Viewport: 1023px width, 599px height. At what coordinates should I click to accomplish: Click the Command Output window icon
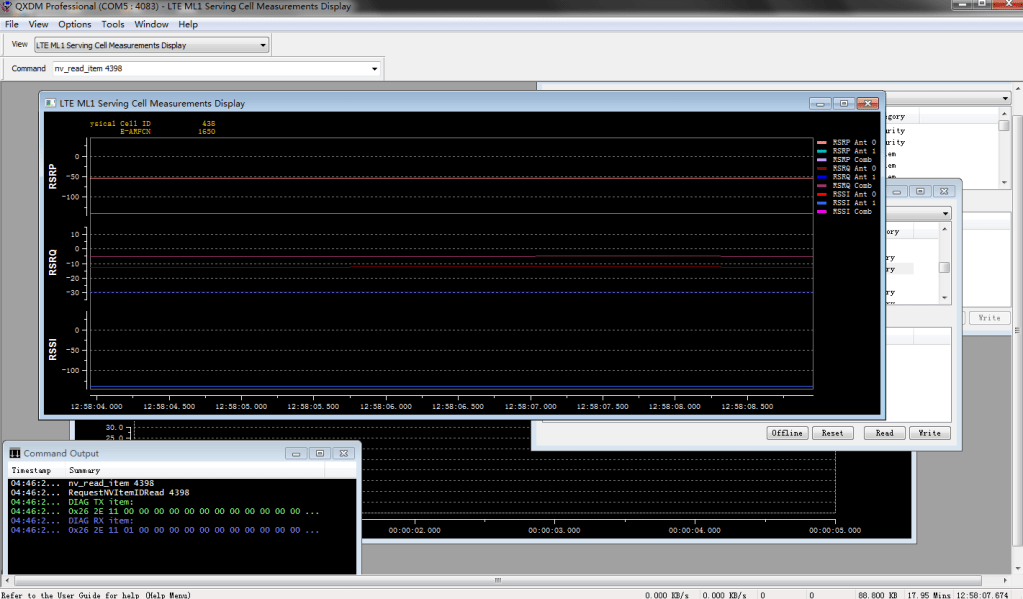(x=15, y=453)
